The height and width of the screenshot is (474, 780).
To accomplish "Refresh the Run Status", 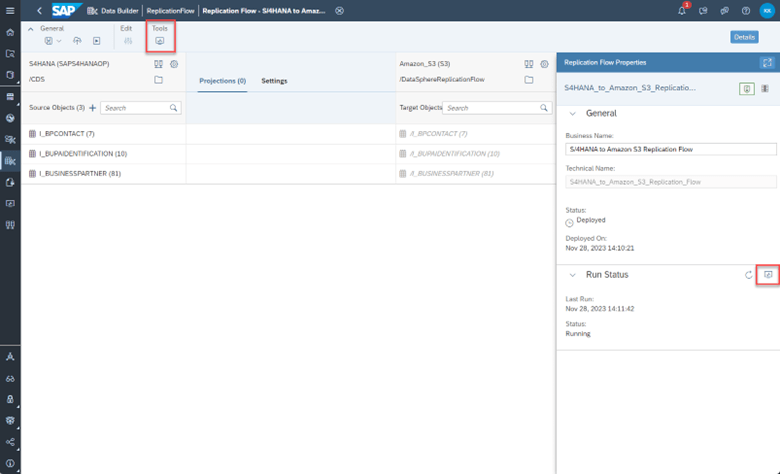I will coord(748,275).
